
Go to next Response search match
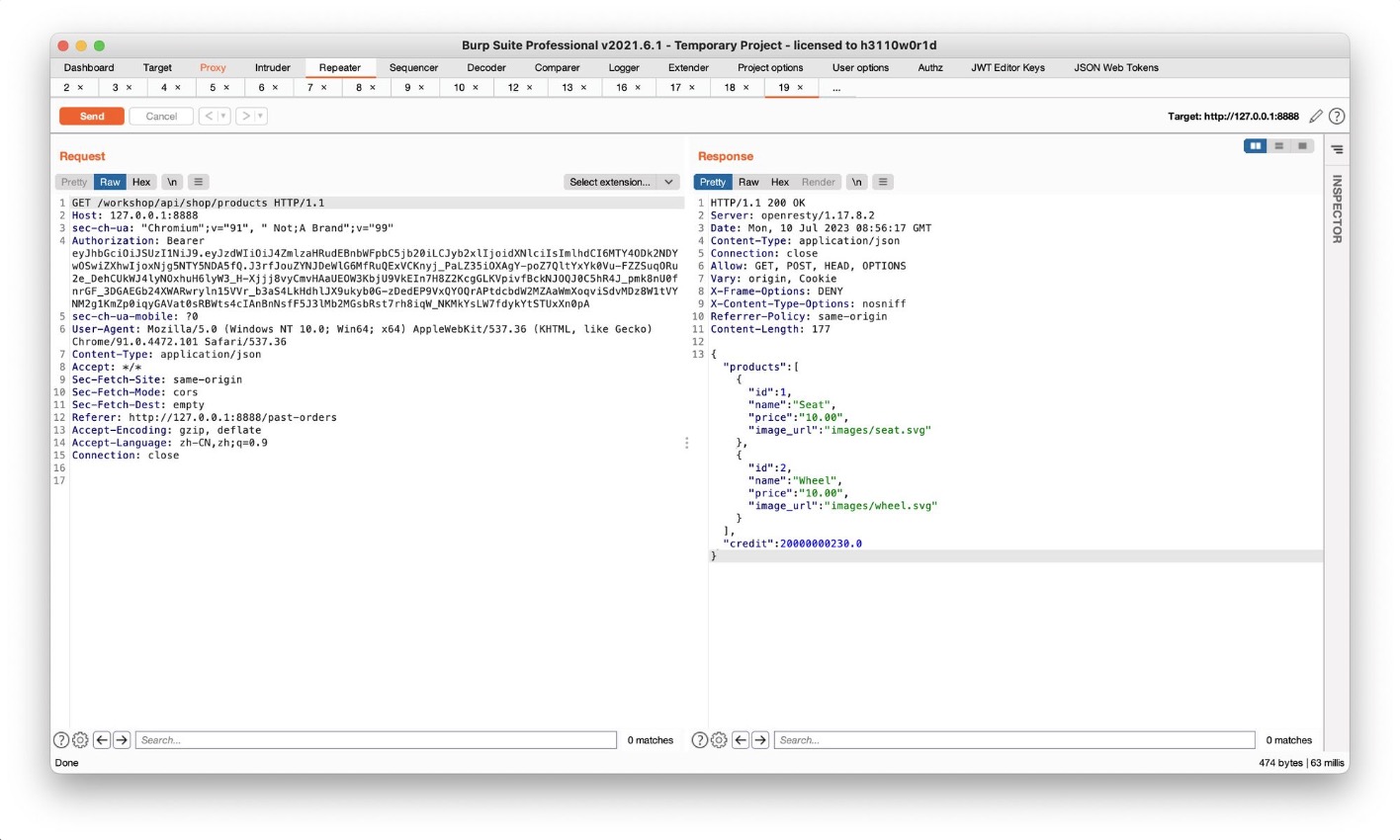tap(760, 740)
